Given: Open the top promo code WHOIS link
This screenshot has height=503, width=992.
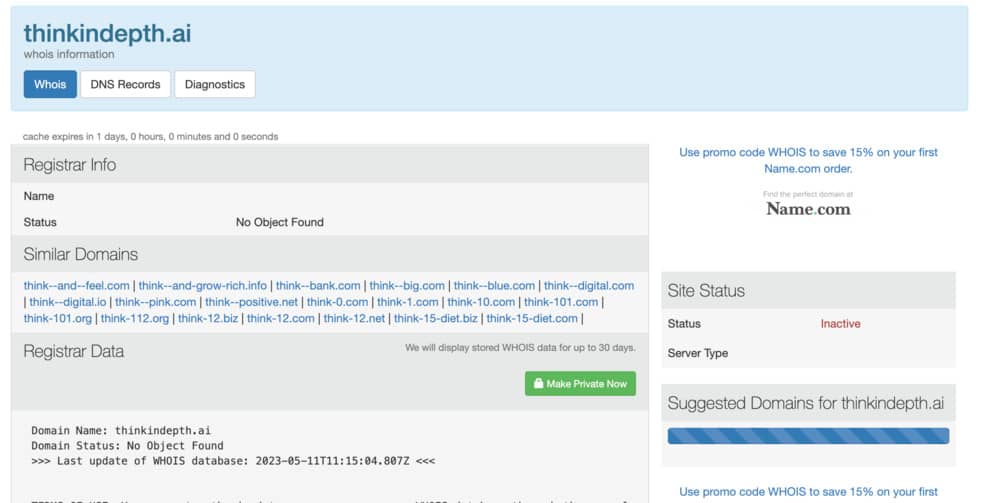Looking at the screenshot, I should pos(808,160).
